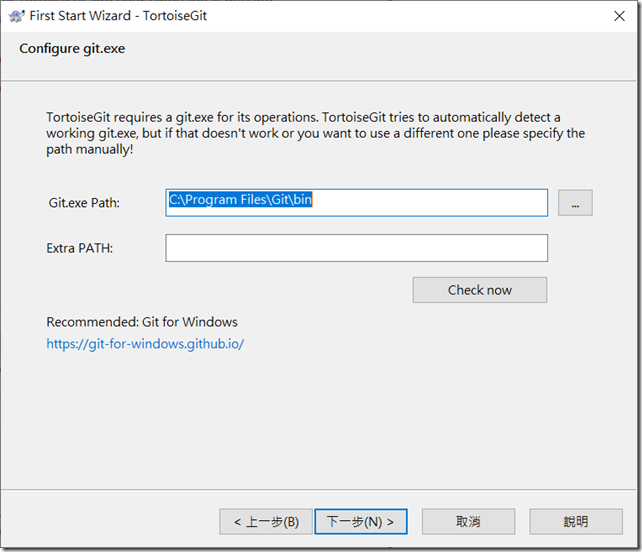
Task: Open help via the 說明 button
Action: coord(576,522)
